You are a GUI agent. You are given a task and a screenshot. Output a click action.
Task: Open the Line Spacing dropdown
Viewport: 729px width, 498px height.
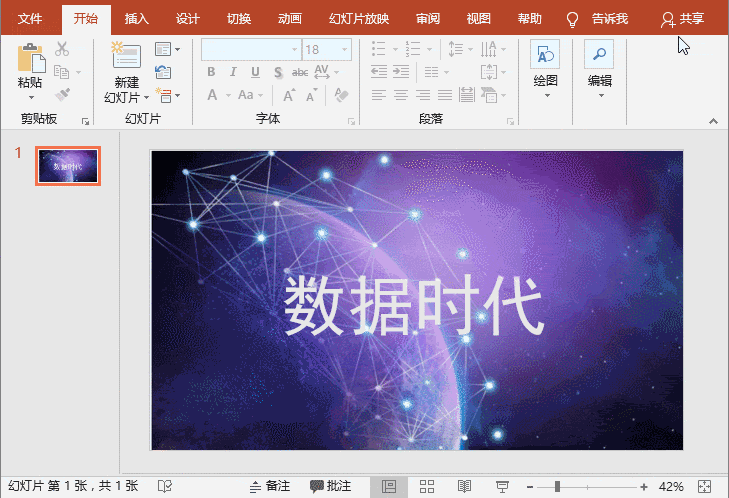click(x=471, y=49)
